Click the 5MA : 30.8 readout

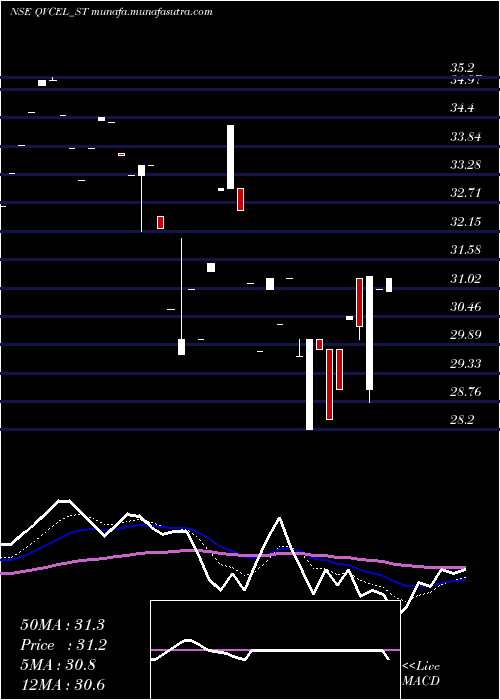[x=58, y=665]
